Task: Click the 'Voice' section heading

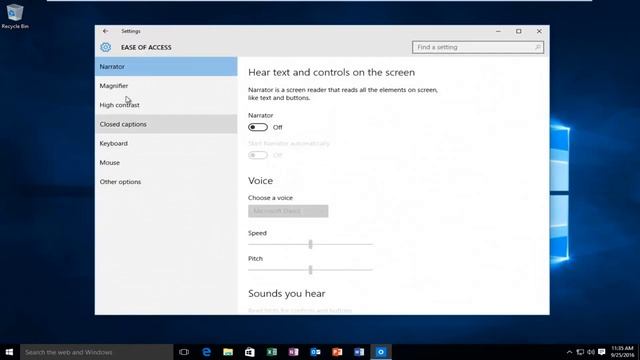Action: (x=260, y=180)
